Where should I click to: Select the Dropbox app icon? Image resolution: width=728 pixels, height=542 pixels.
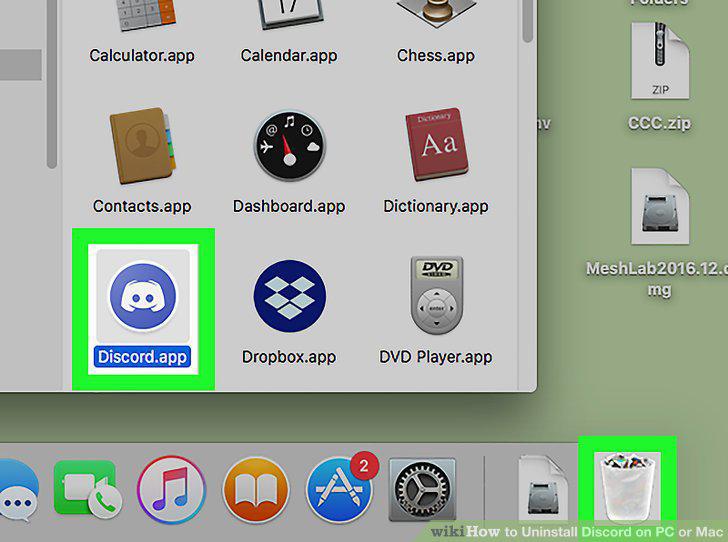click(x=290, y=296)
